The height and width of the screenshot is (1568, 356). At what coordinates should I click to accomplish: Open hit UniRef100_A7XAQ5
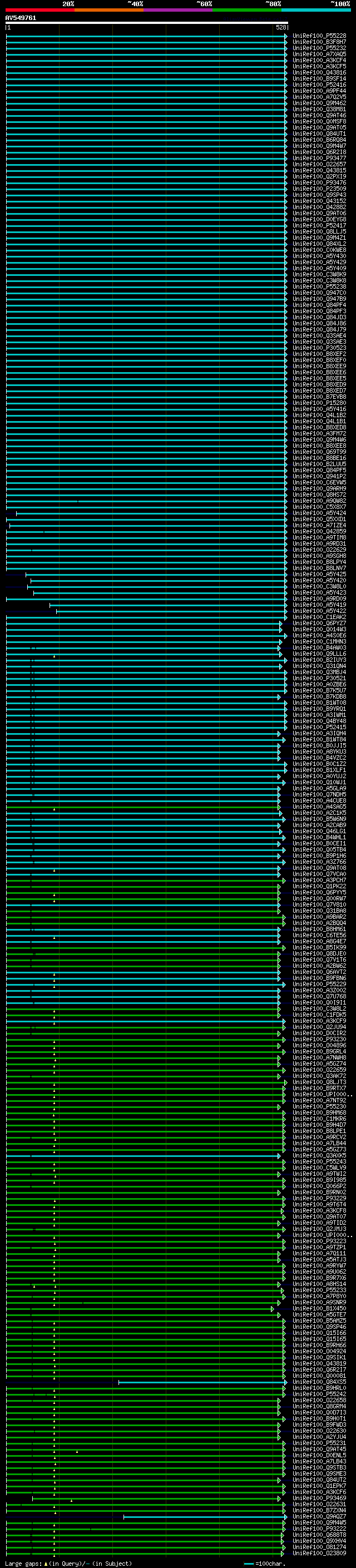[x=319, y=54]
